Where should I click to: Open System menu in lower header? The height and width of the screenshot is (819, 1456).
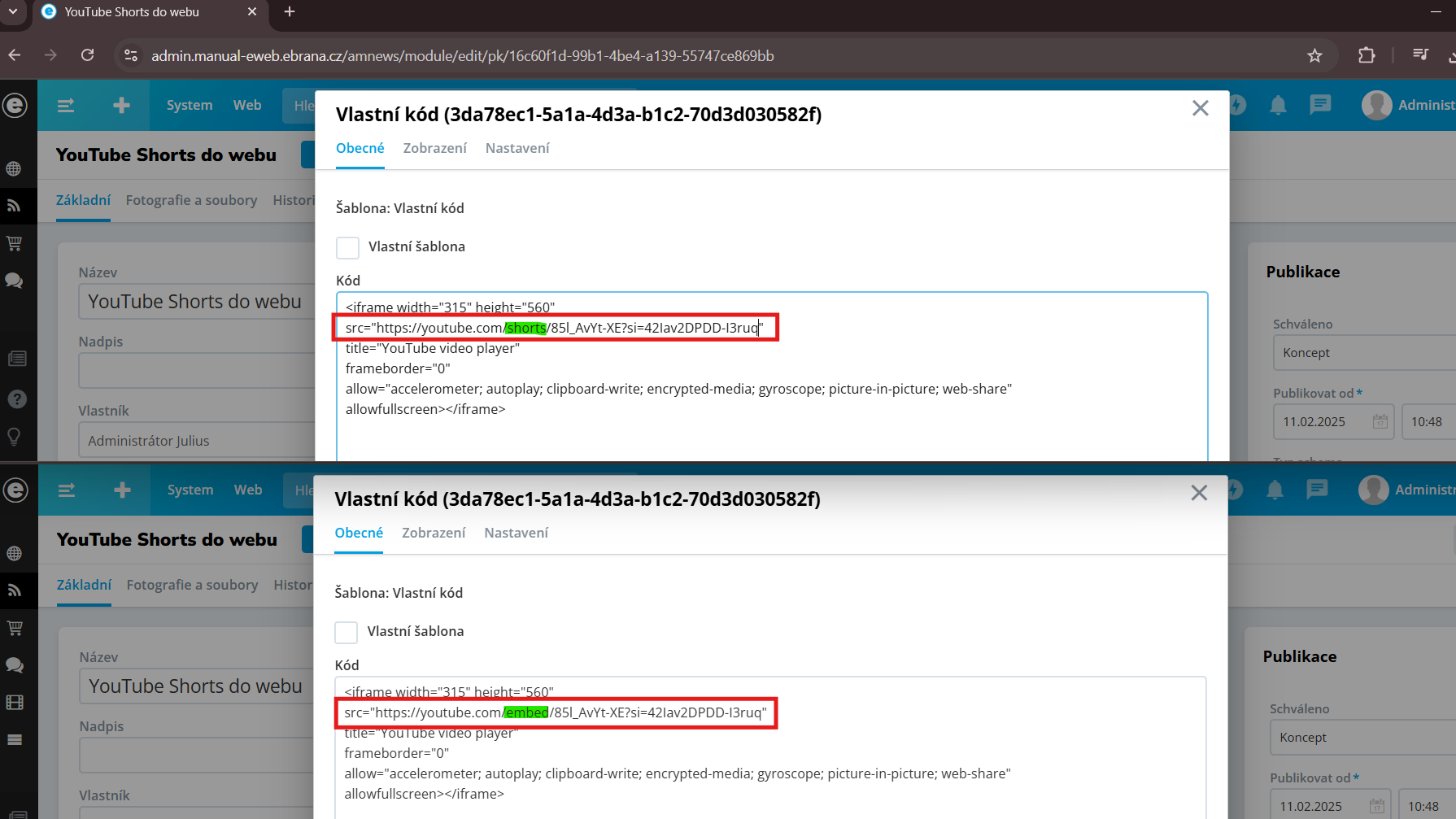click(x=190, y=490)
